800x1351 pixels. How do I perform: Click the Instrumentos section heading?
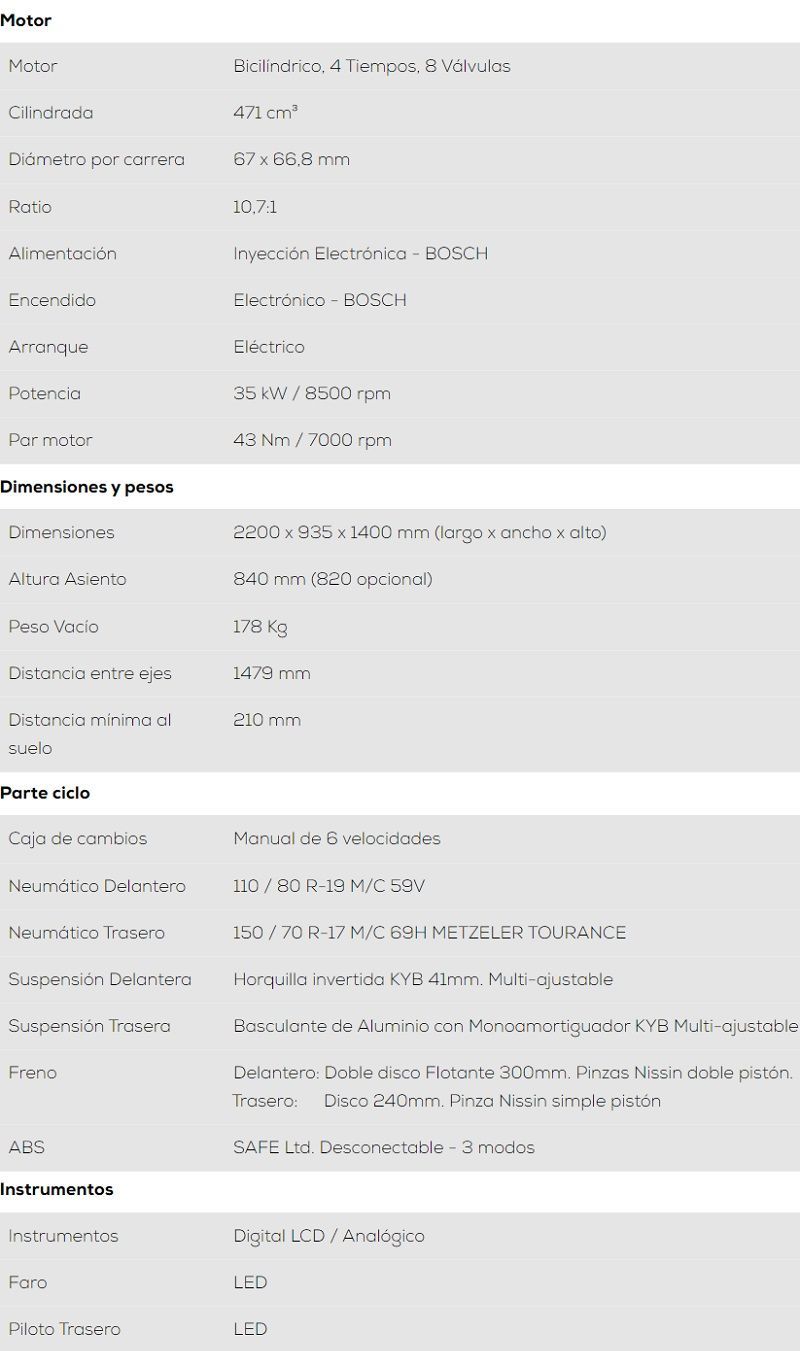[x=57, y=1190]
